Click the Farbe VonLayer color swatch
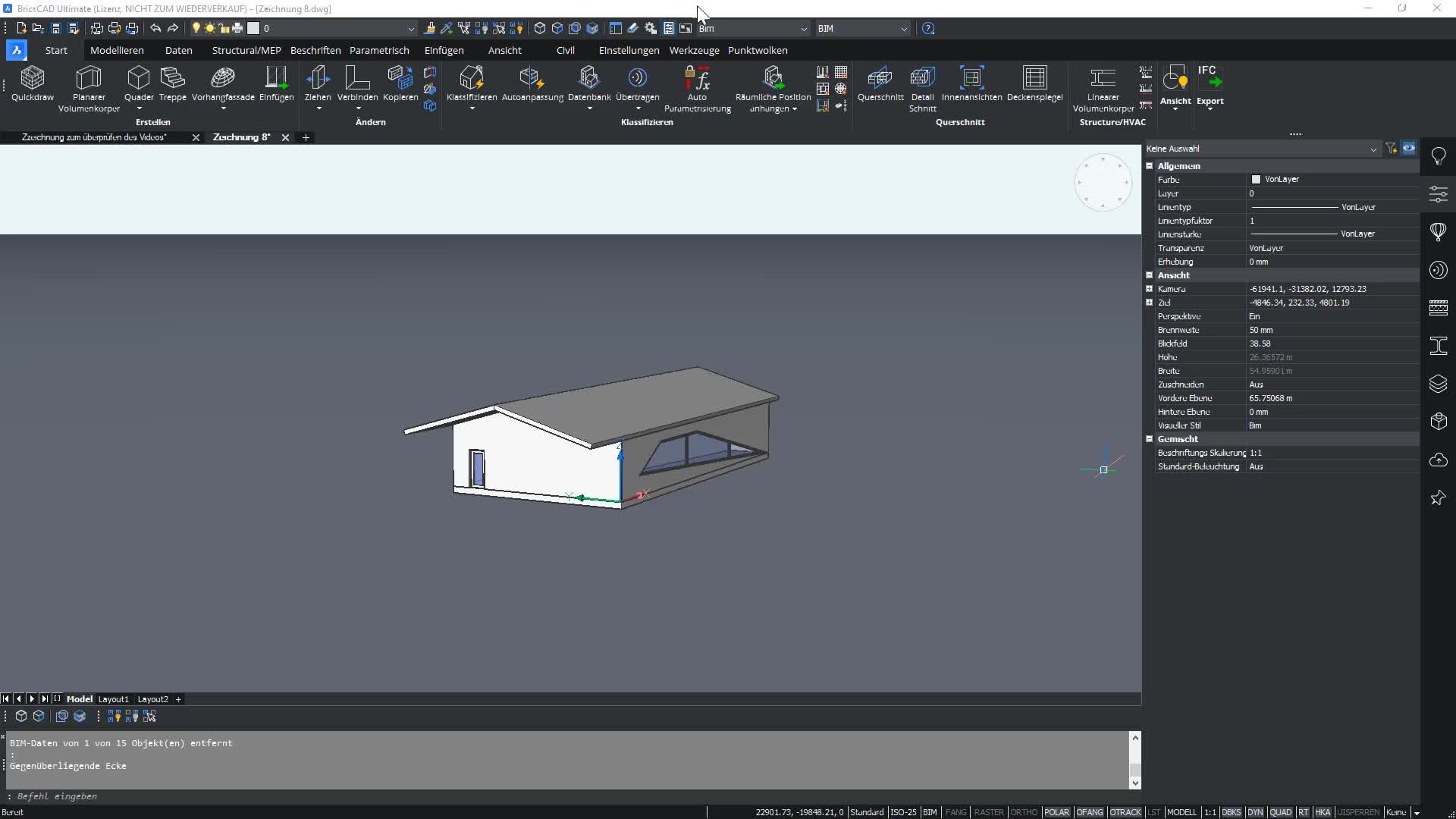The image size is (1456, 819). 1256,180
